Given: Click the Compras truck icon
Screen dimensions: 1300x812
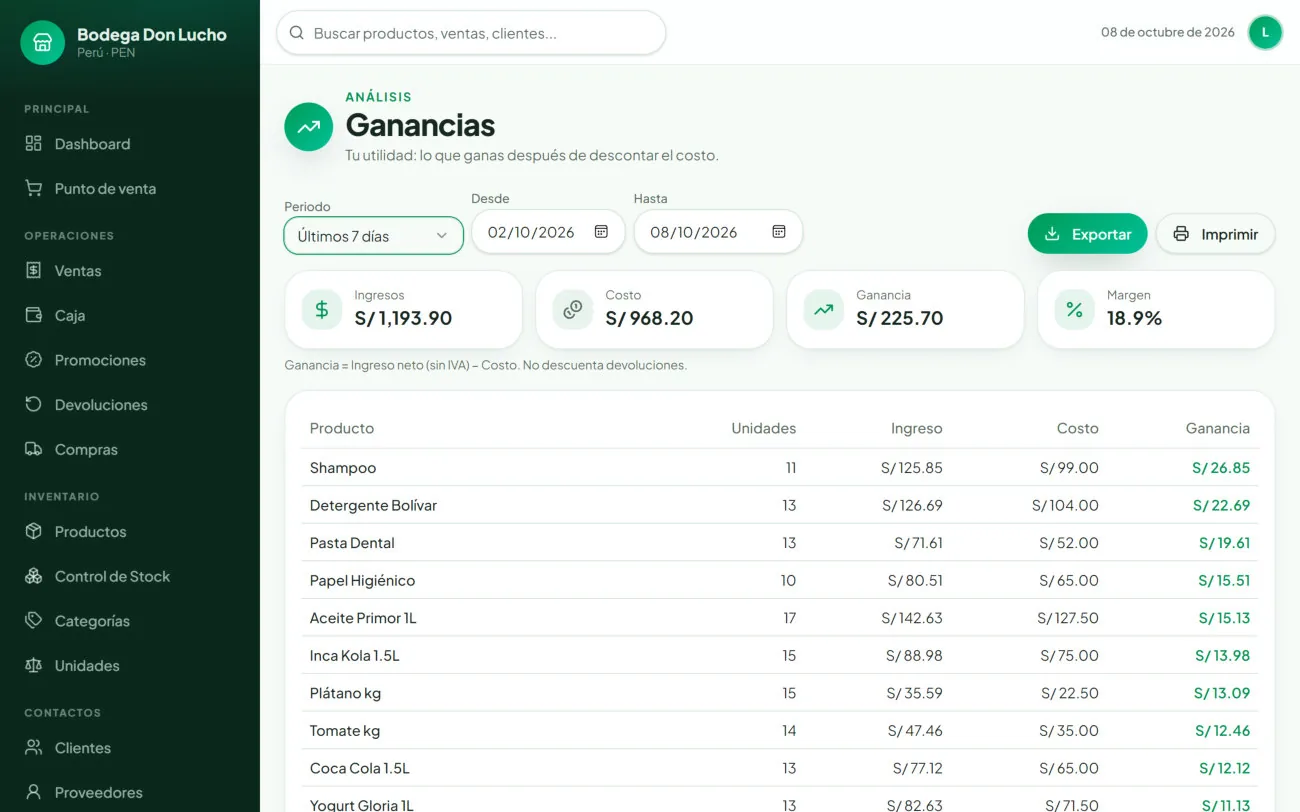Looking at the screenshot, I should (x=34, y=450).
